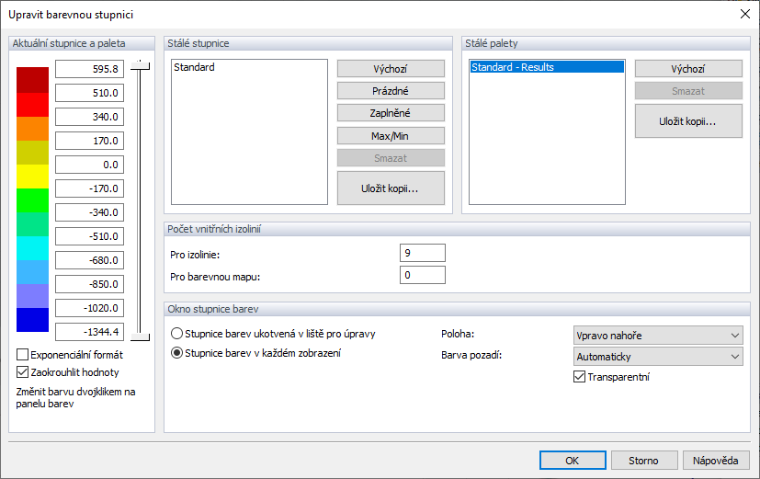Click the -340.0 value field
Screen dimensions: 760x479
90,212
